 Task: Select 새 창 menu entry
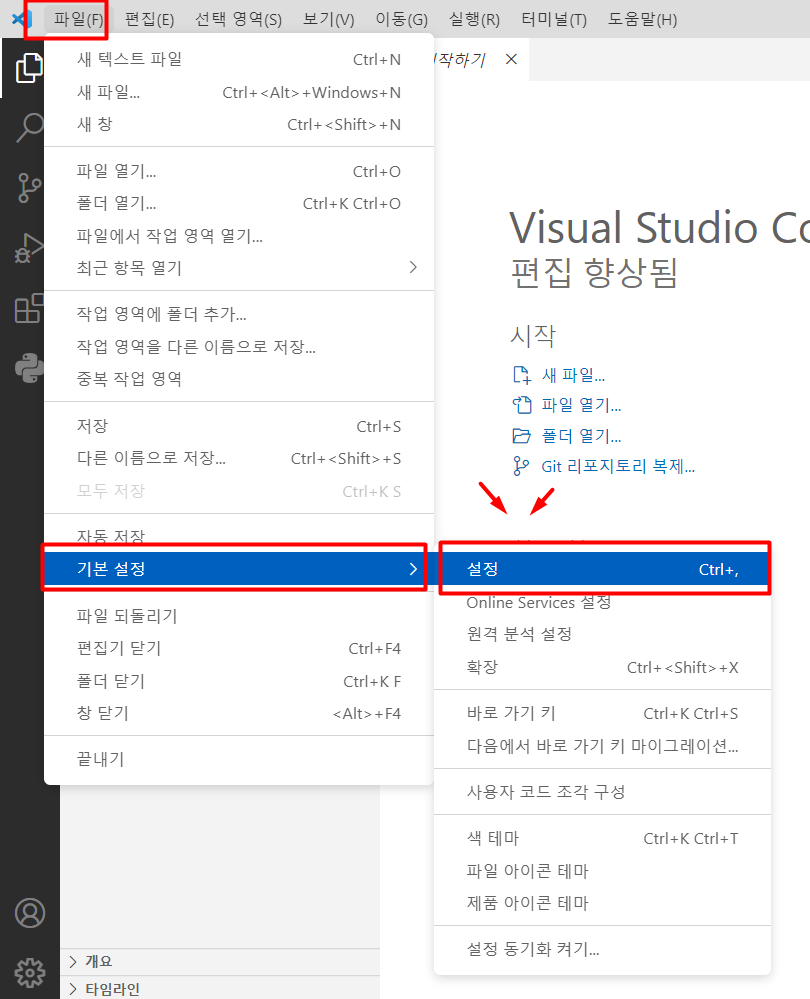[x=239, y=124]
